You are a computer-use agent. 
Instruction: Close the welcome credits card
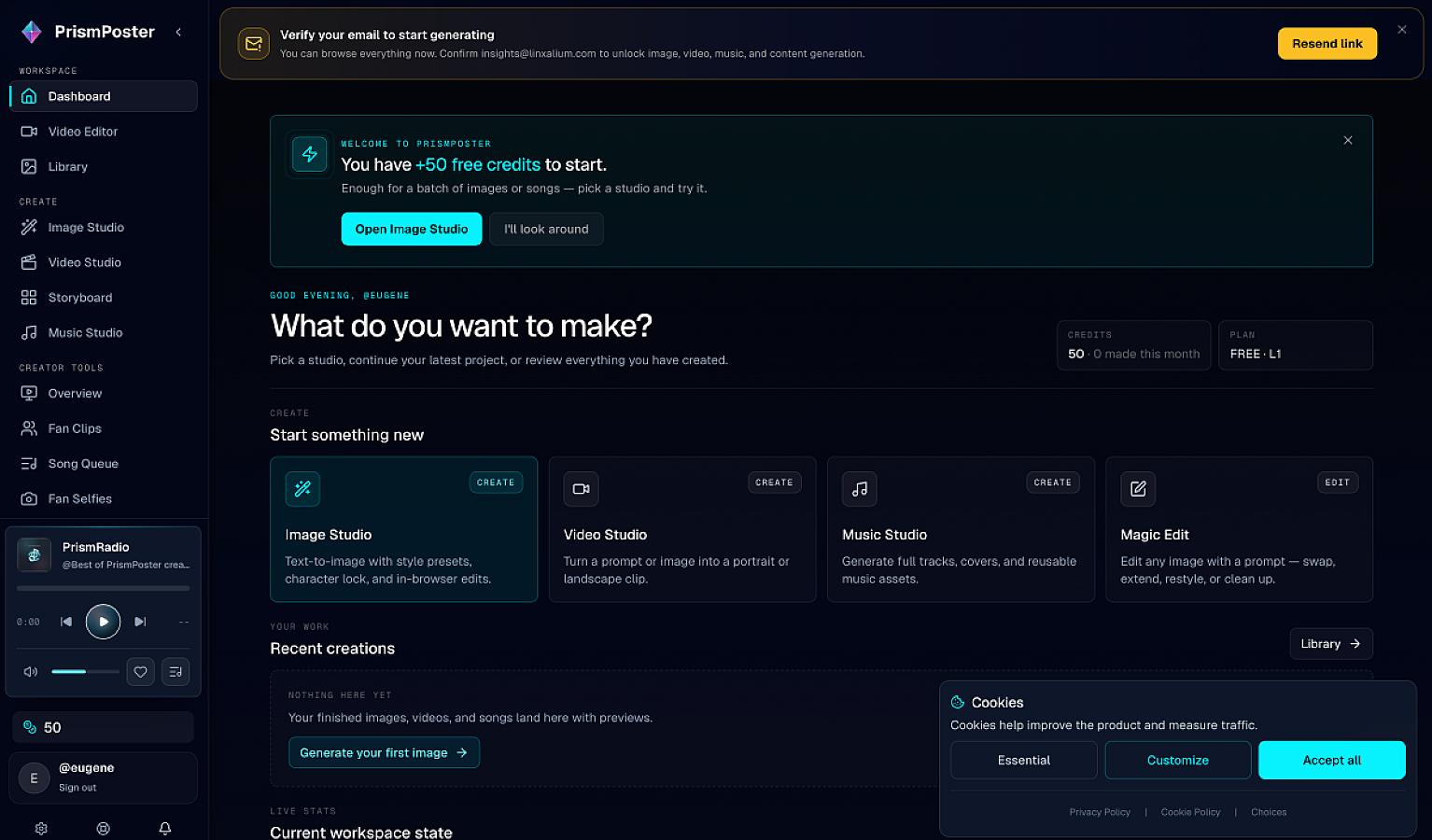click(1347, 140)
